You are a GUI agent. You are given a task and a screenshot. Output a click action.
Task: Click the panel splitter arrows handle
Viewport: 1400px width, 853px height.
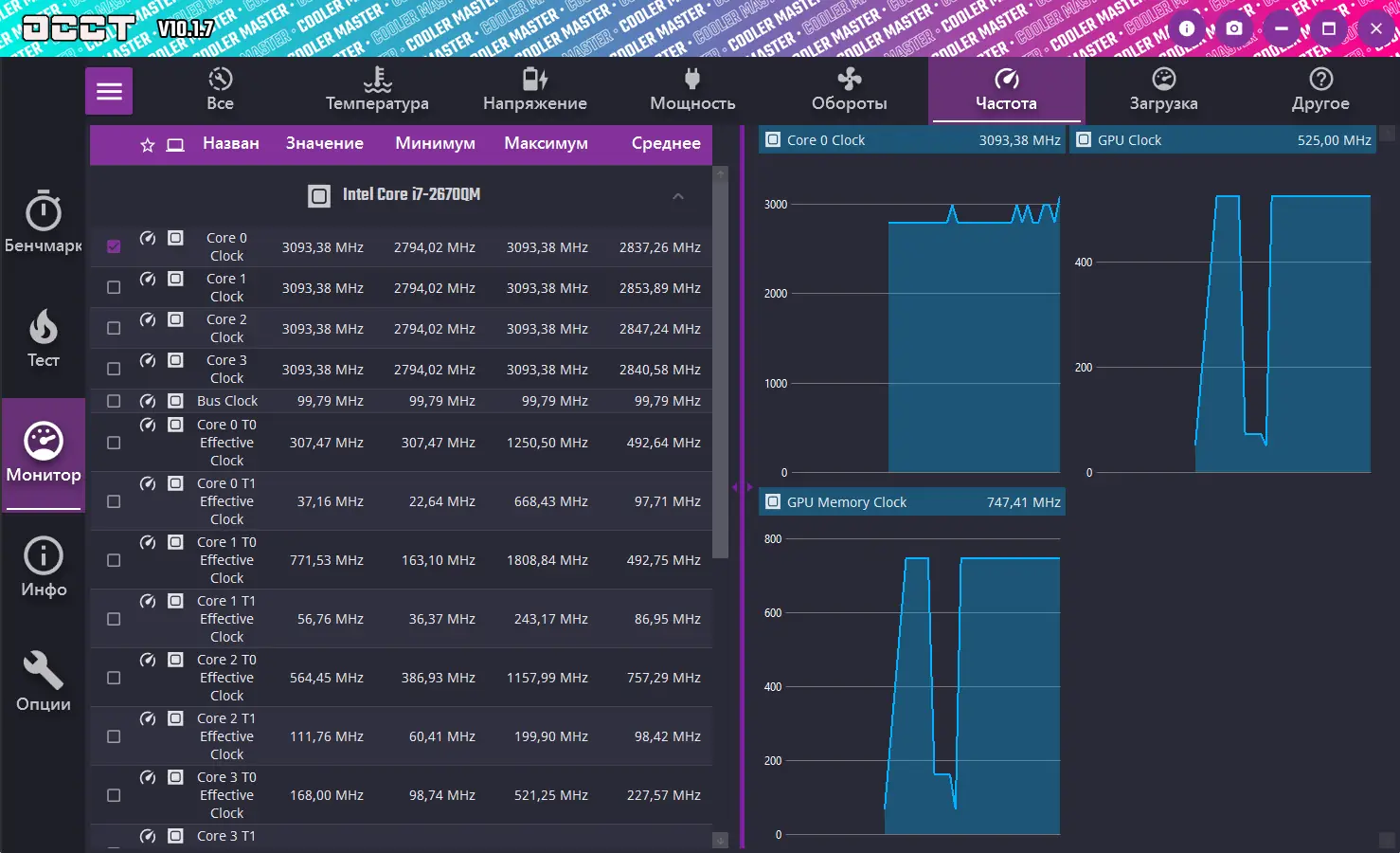pyautogui.click(x=743, y=487)
